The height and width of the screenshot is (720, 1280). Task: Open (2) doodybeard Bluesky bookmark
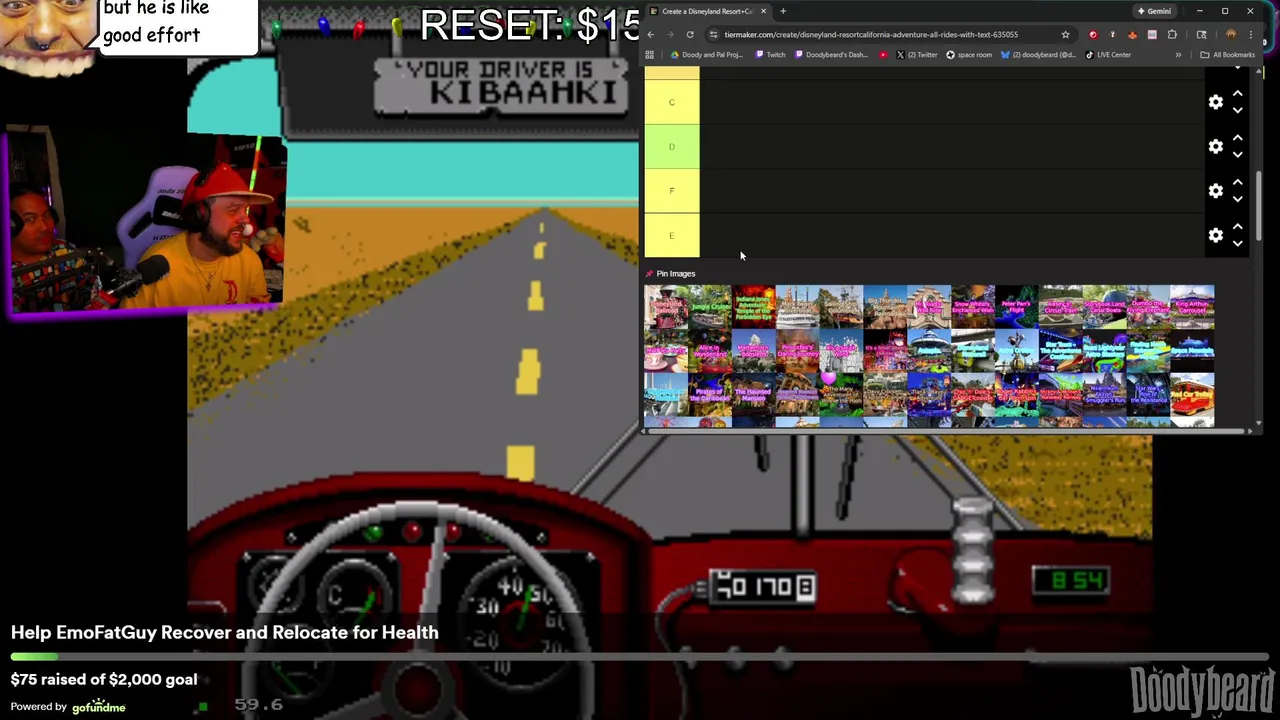pyautogui.click(x=1040, y=55)
